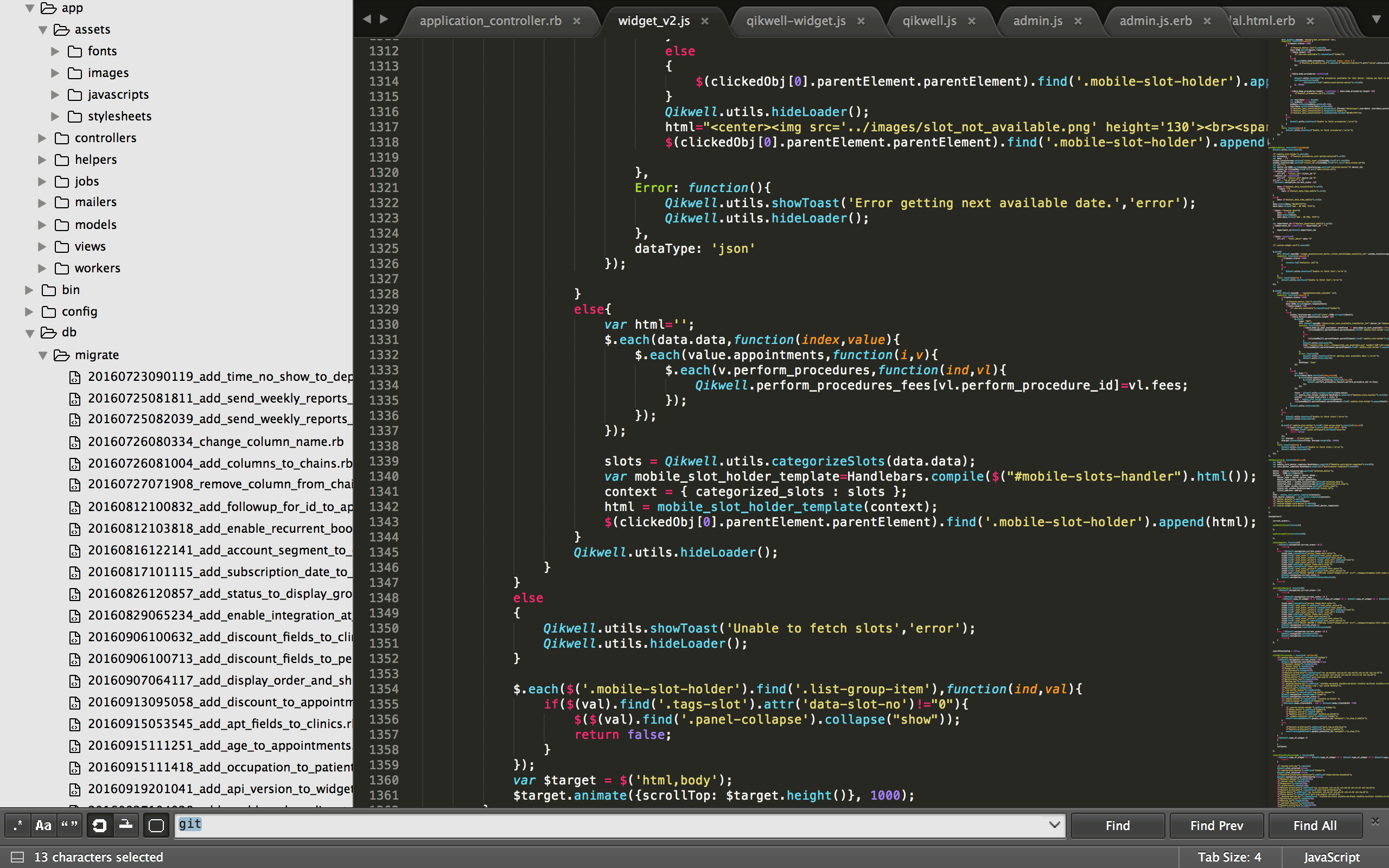Expand the javascripts folder

pos(55,95)
